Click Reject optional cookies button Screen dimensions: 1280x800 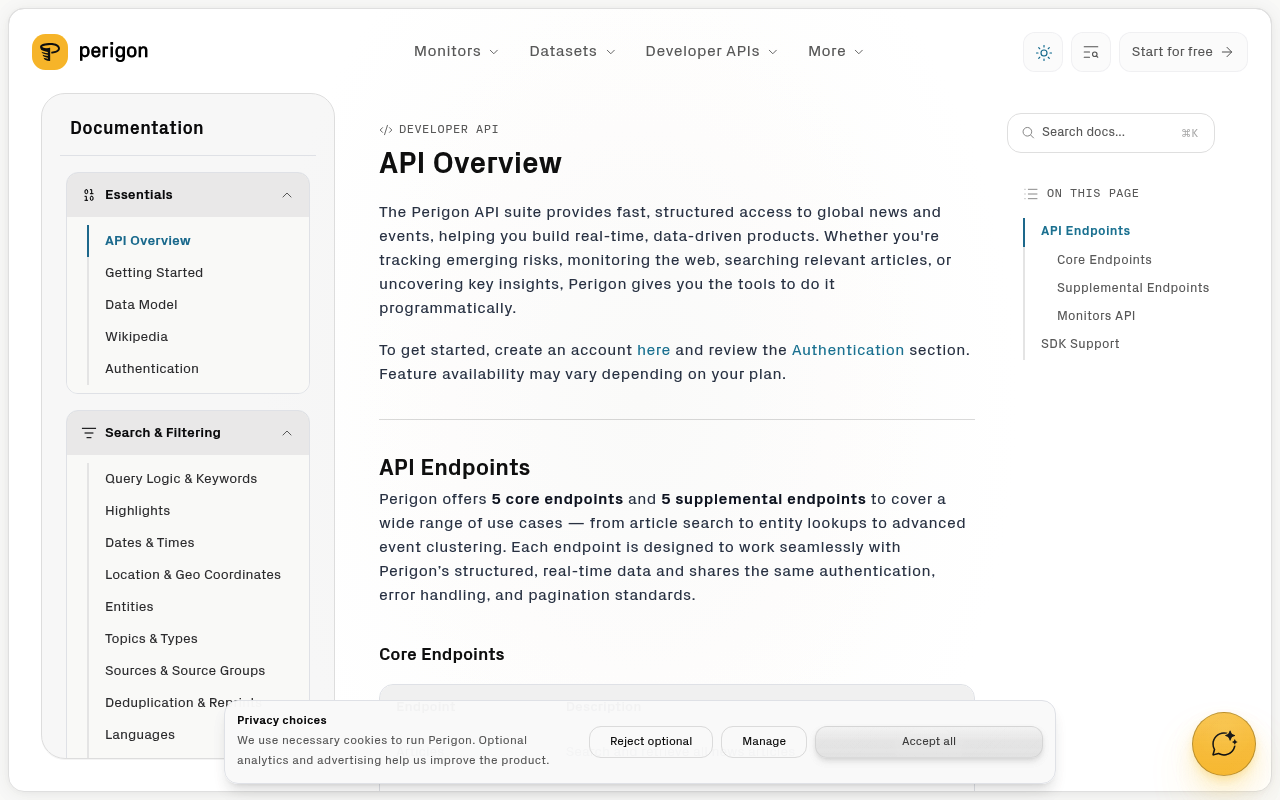tap(651, 742)
